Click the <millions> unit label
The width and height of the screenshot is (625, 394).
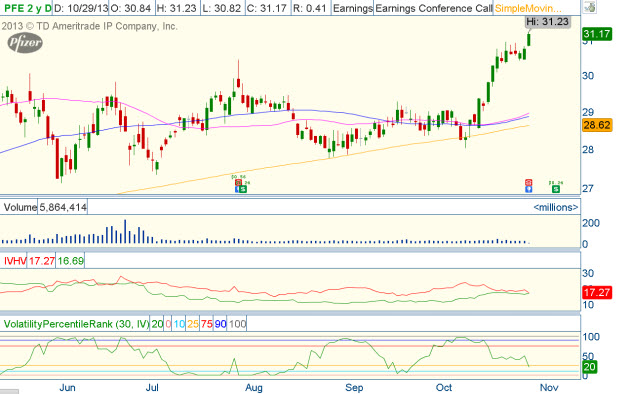tap(556, 207)
